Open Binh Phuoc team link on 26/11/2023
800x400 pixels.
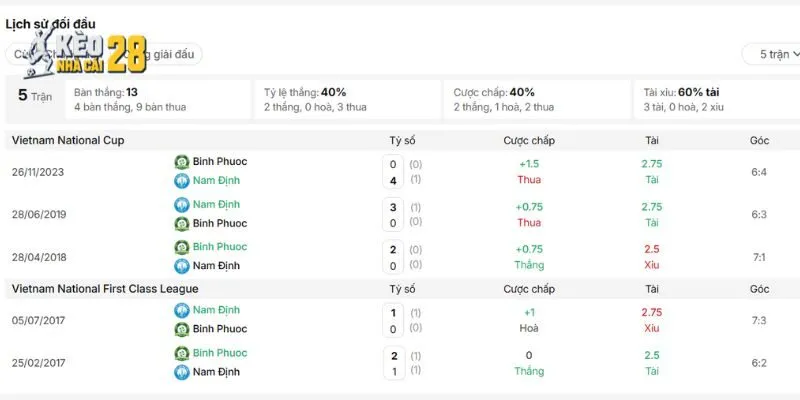click(x=220, y=162)
